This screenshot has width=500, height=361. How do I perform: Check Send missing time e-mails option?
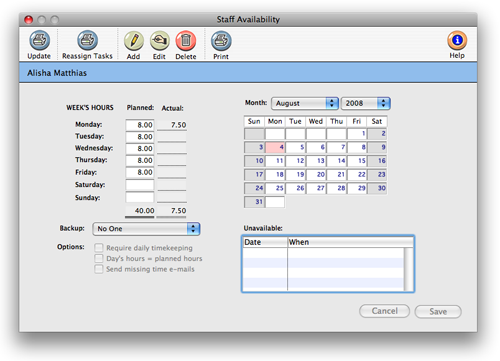99,269
